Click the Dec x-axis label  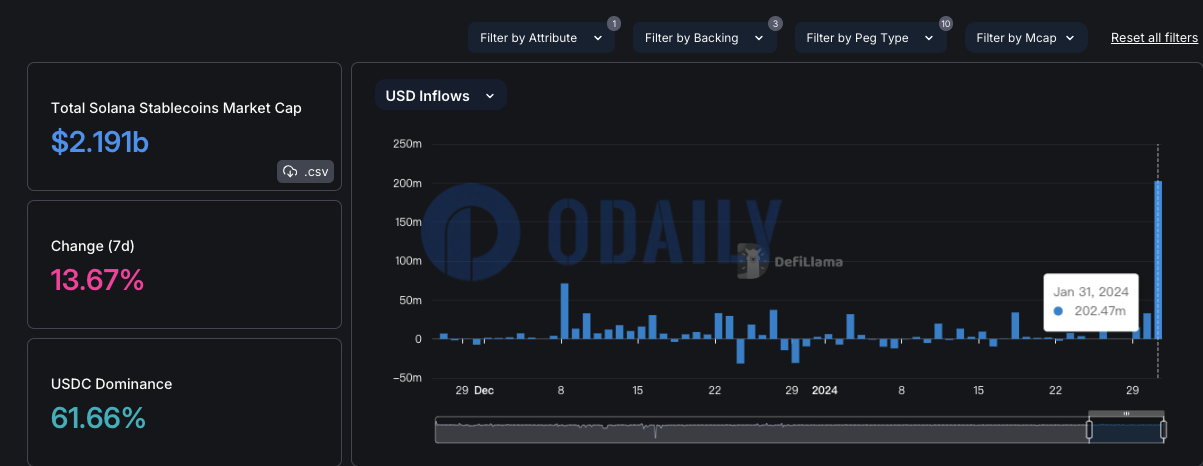[x=484, y=390]
